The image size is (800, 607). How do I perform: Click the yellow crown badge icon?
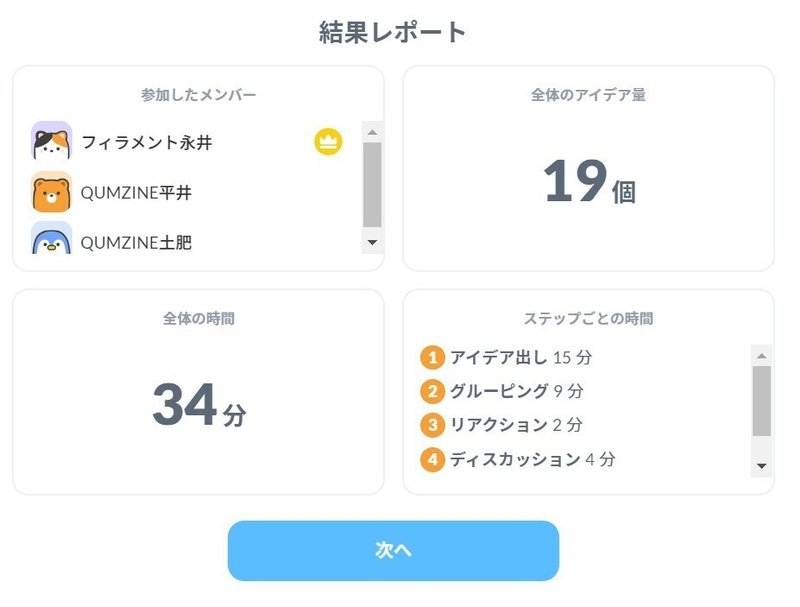(328, 142)
